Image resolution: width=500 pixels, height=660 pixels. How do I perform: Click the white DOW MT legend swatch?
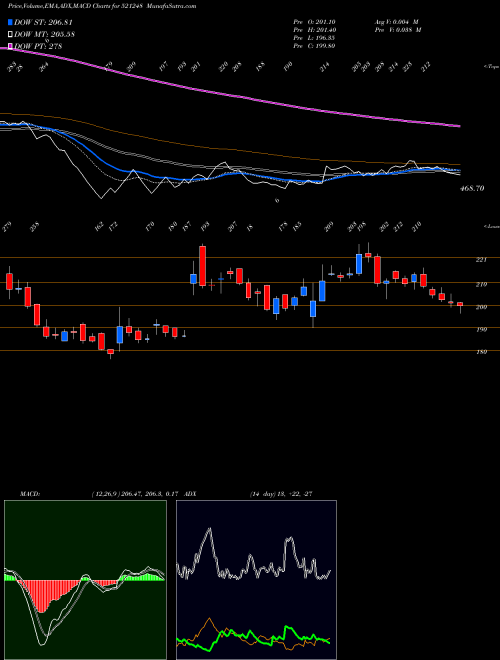coord(10,34)
